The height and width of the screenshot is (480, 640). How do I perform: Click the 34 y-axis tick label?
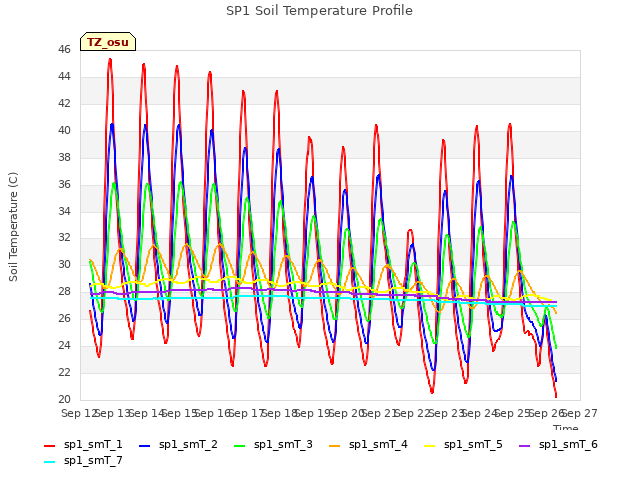64,211
